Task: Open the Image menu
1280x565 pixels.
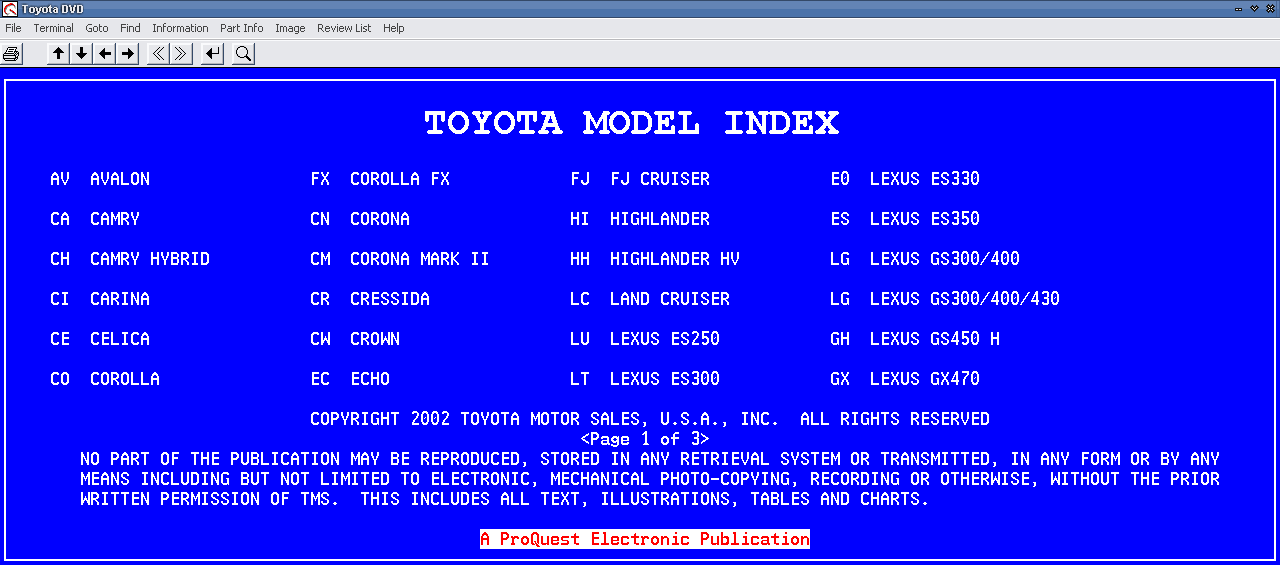Action: [x=290, y=28]
